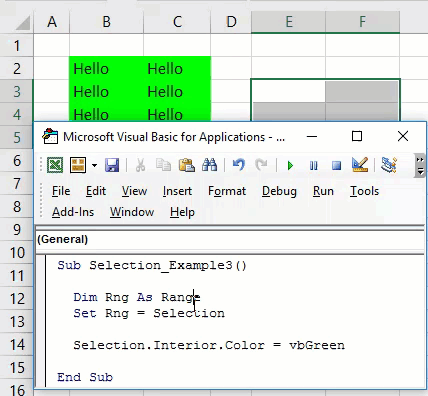Click the Cut scissors icon
The width and height of the screenshot is (428, 396).
[x=140, y=165]
